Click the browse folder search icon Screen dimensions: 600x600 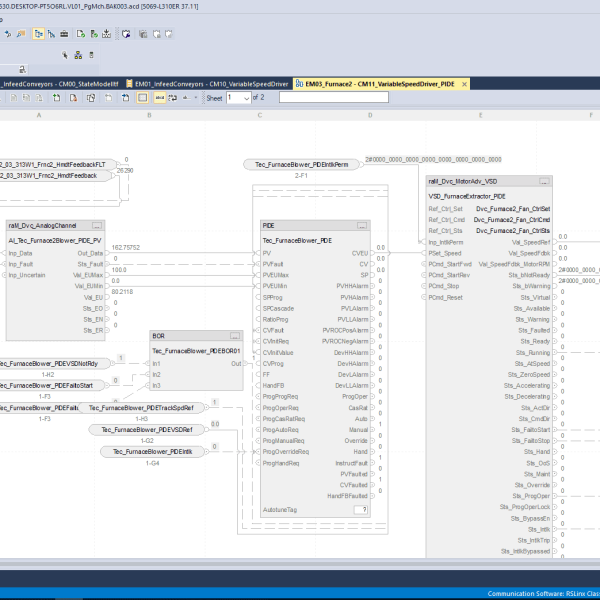(21, 34)
